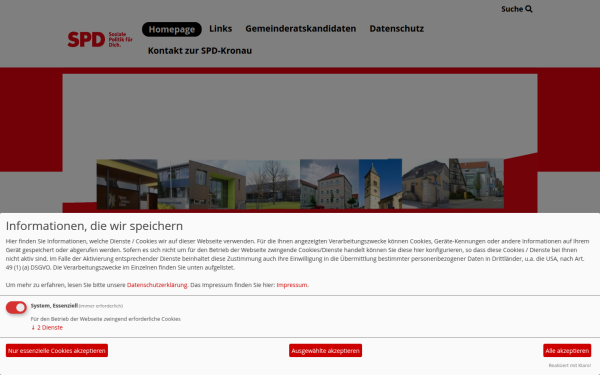This screenshot has height=375, width=600.
Task: Open the Links menu item
Action: click(x=220, y=29)
